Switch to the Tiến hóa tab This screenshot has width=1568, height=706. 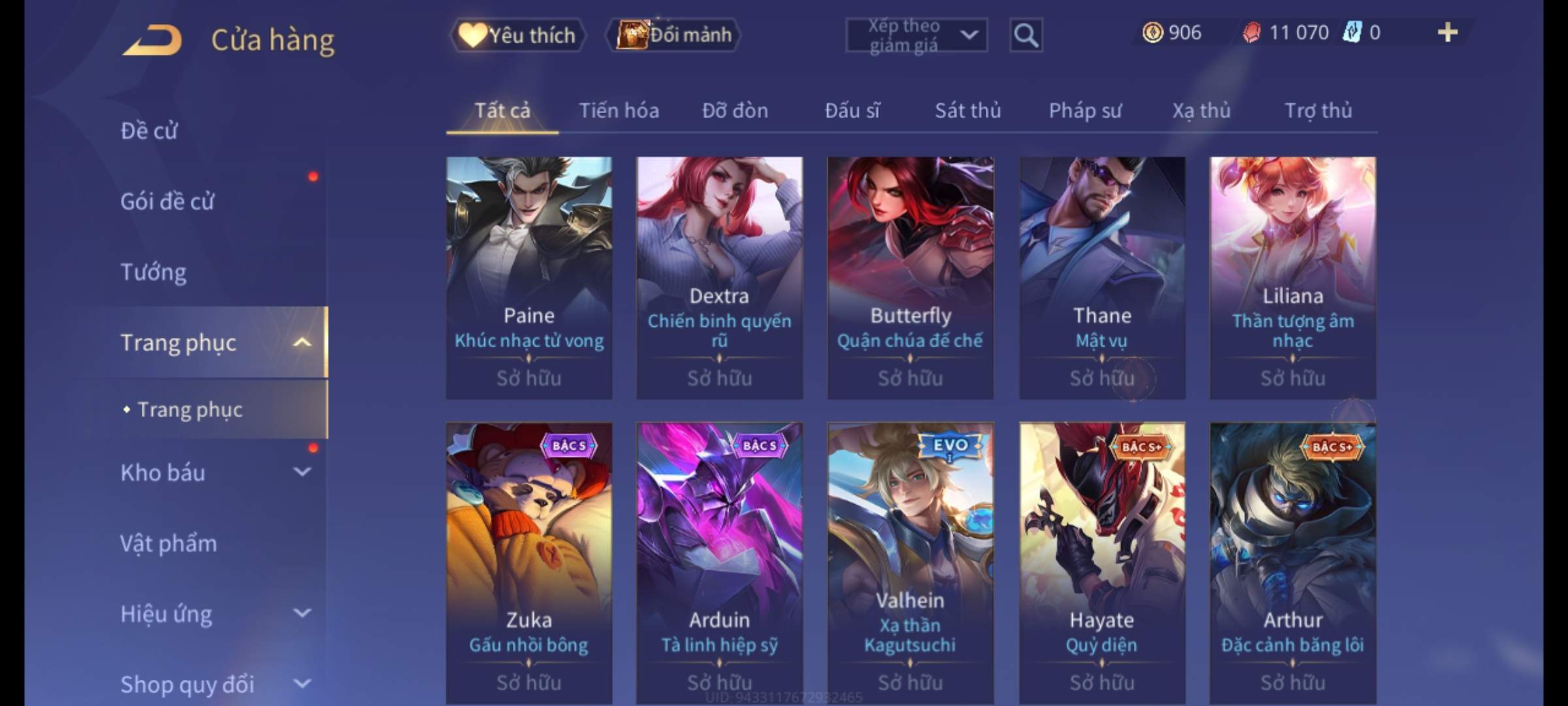[x=619, y=110]
